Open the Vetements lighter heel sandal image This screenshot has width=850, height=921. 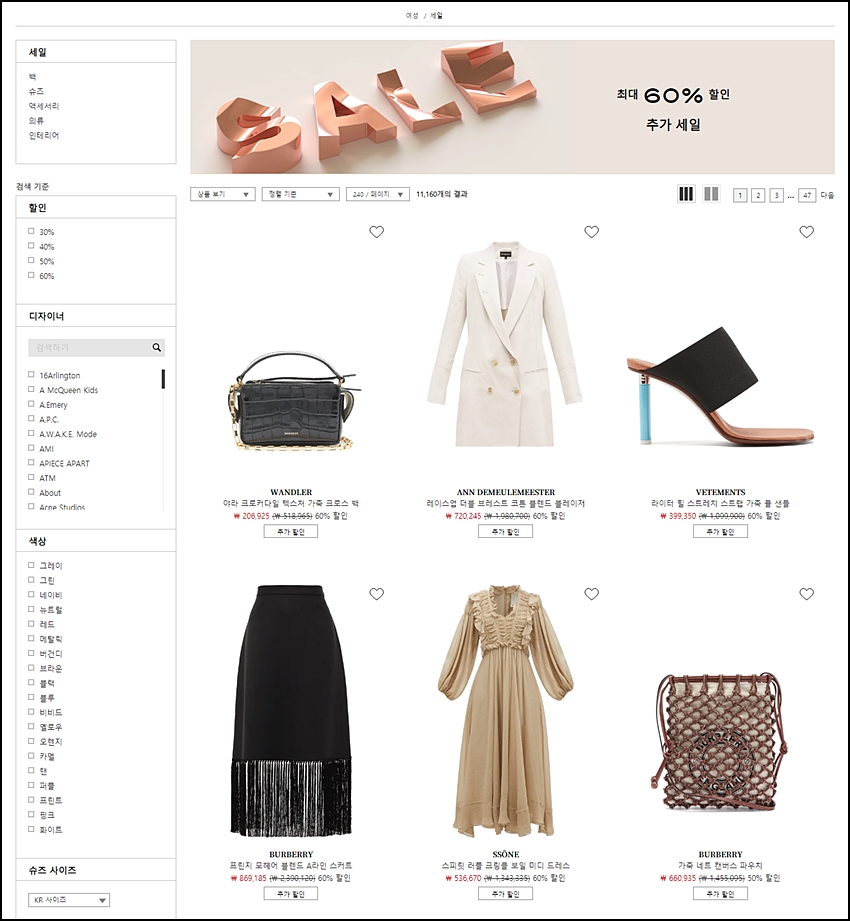point(720,386)
